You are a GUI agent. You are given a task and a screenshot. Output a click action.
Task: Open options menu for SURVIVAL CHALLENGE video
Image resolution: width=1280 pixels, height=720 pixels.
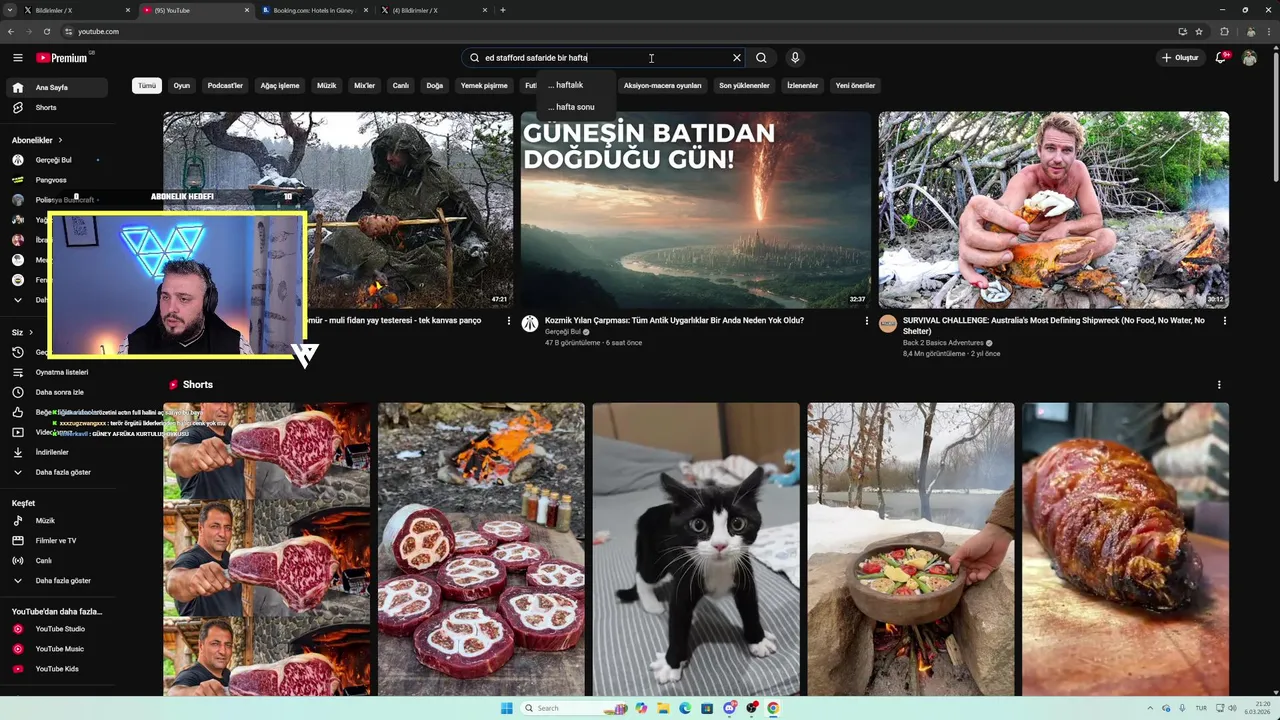(x=1225, y=321)
